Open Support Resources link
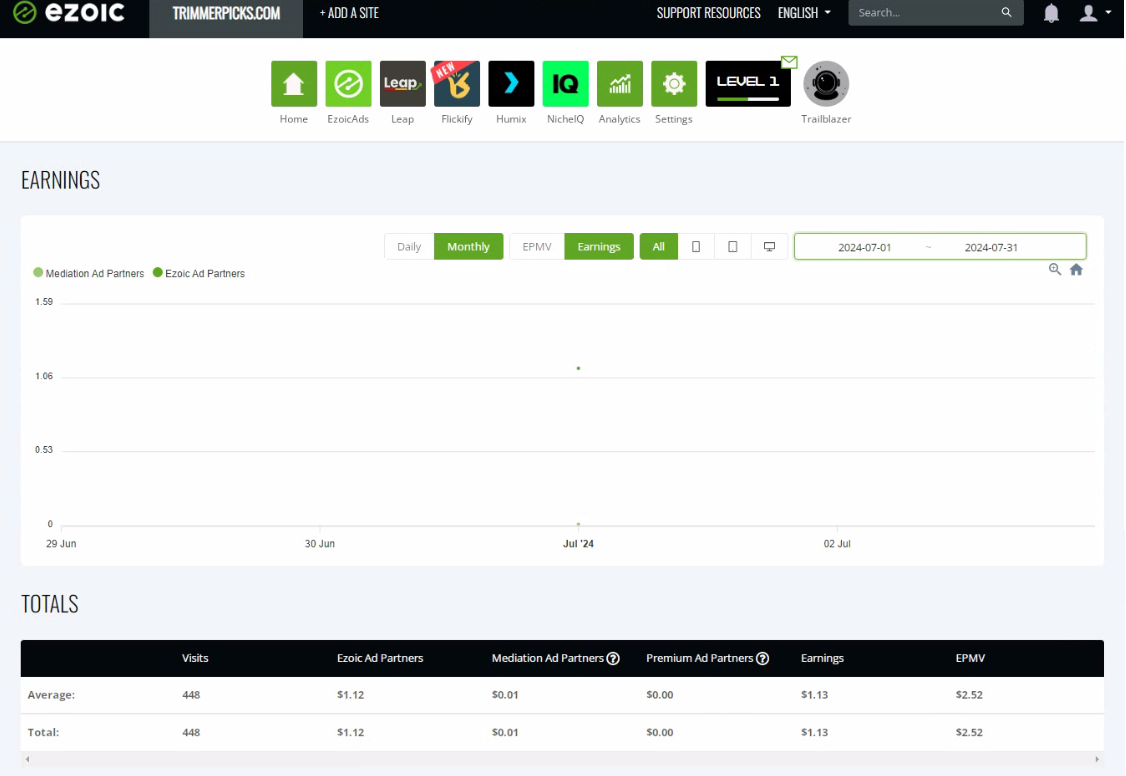1126x776 pixels. [x=708, y=13]
